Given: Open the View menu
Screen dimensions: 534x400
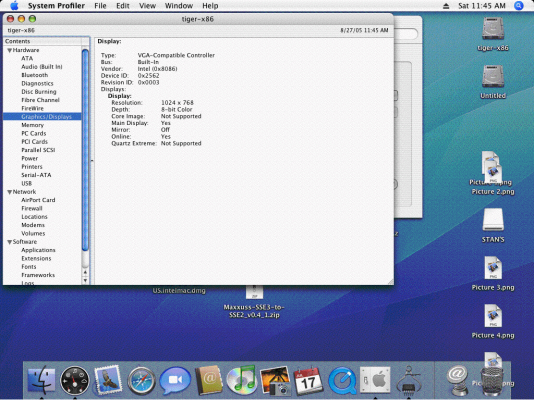Looking at the screenshot, I should (x=147, y=5).
